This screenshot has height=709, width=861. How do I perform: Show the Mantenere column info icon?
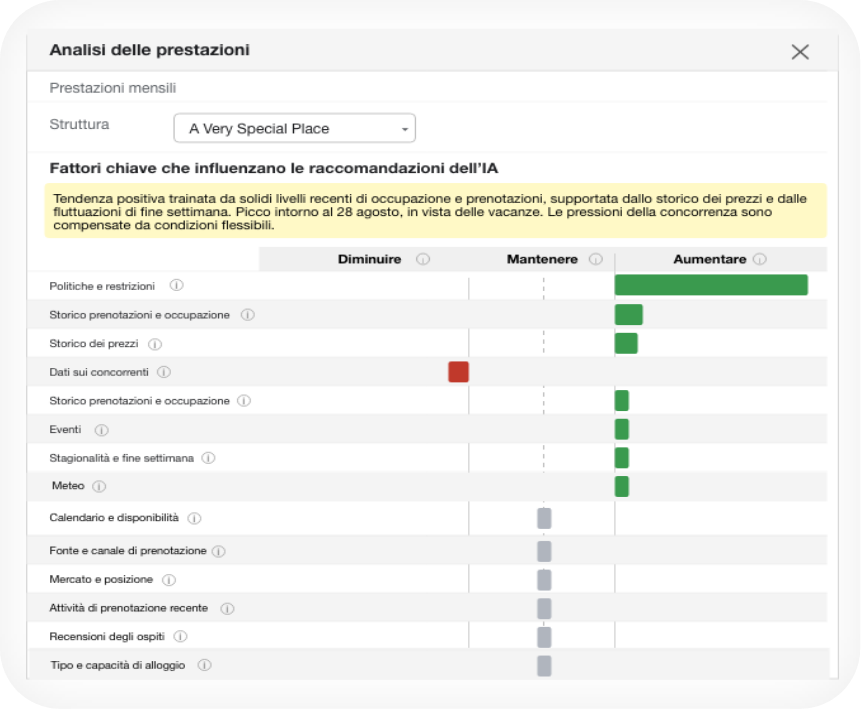tap(596, 259)
